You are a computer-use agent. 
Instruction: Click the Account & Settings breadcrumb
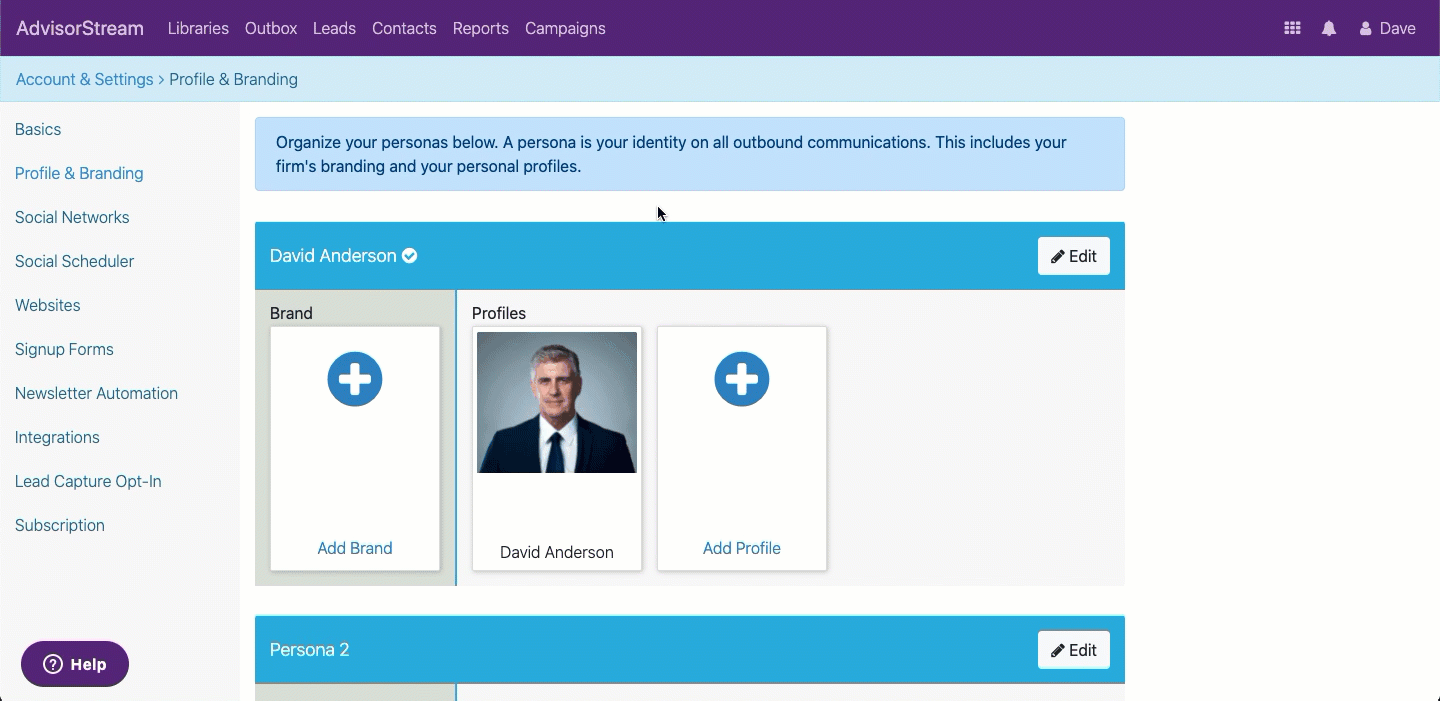(85, 79)
